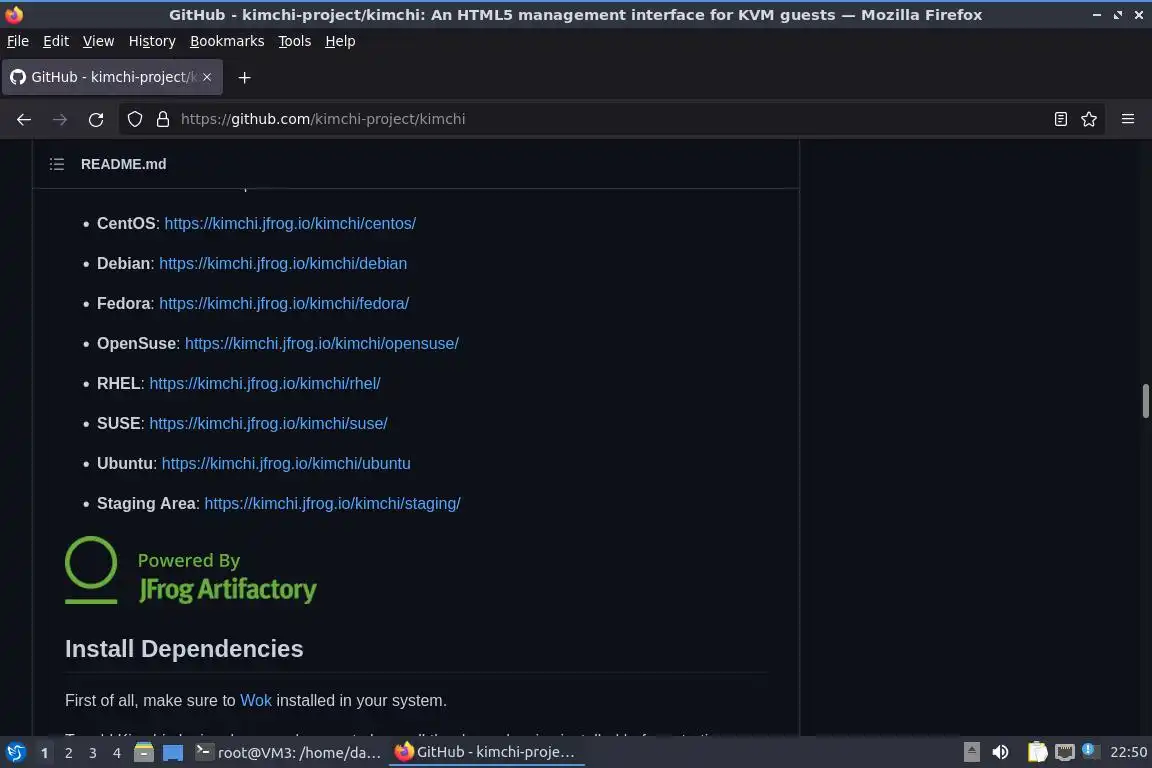
Task: Click the README.md file name header
Action: coord(123,164)
